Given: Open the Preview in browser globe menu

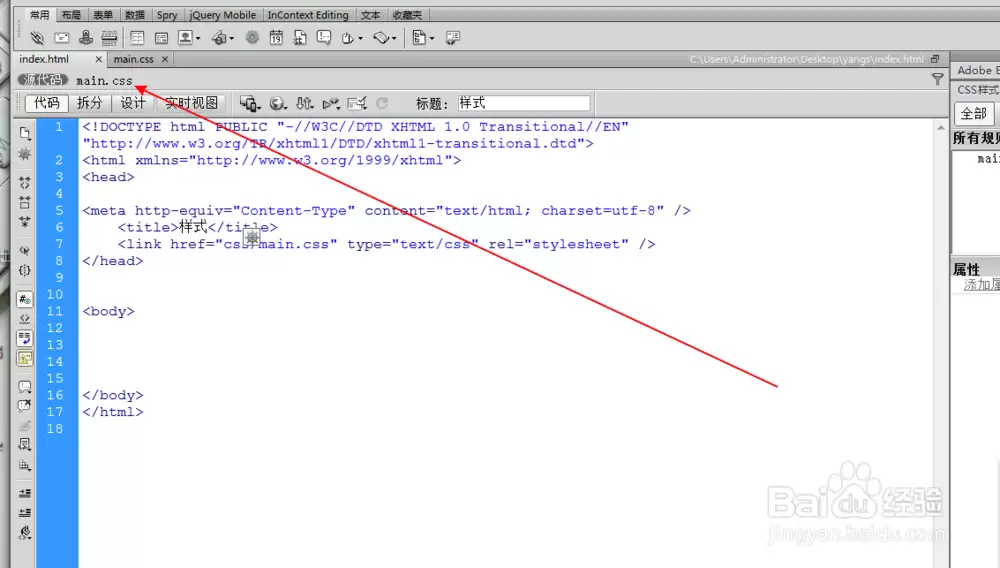Looking at the screenshot, I should click(x=277, y=103).
